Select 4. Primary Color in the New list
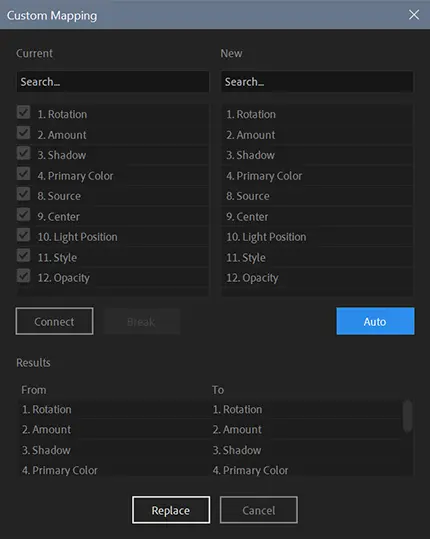The height and width of the screenshot is (539, 430). click(317, 176)
